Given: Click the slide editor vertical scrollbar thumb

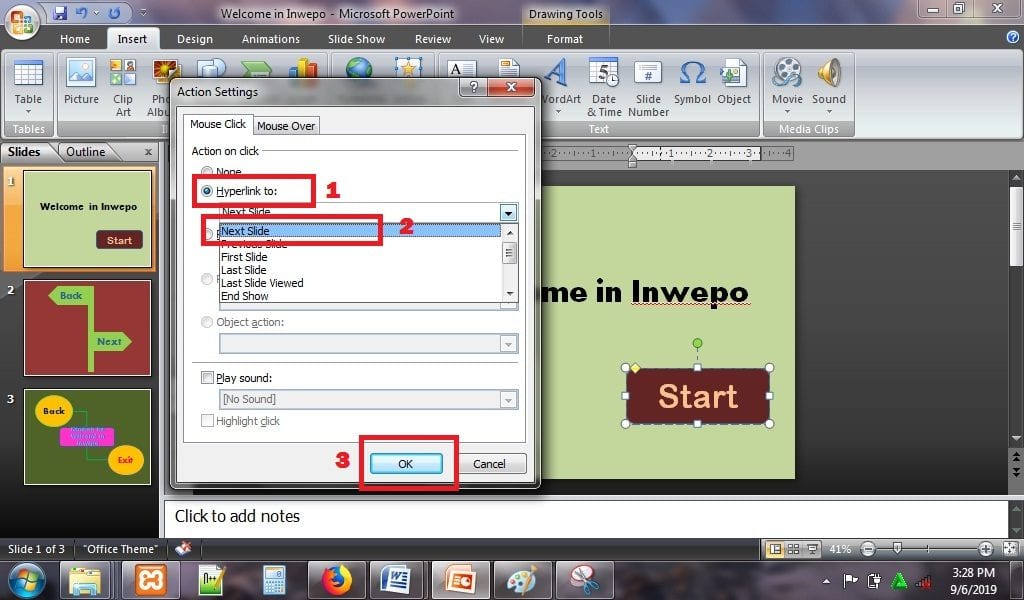Looking at the screenshot, I should tap(1016, 226).
